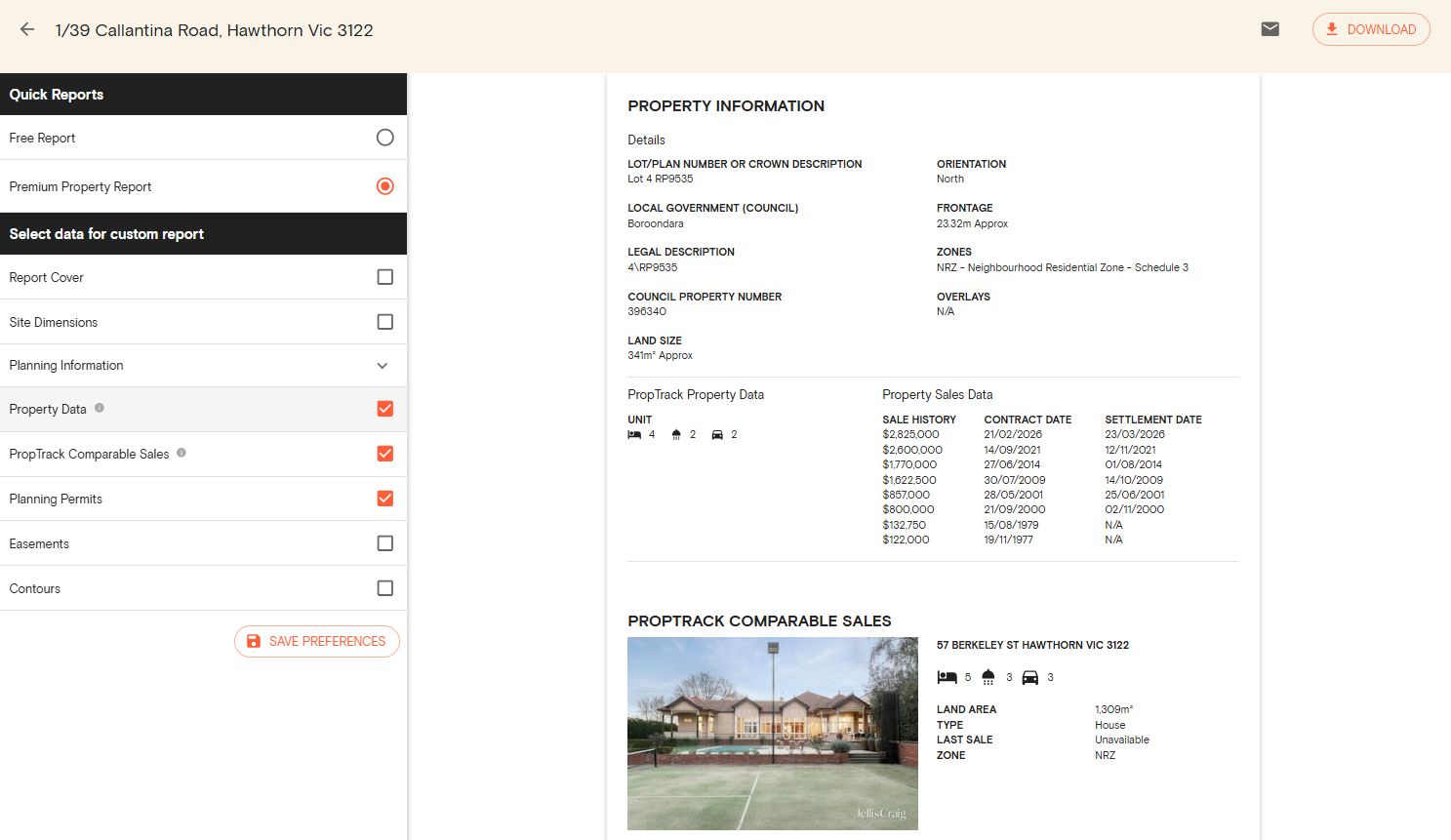
Task: Click the 01/08/2014 settlement date
Action: pyautogui.click(x=1133, y=464)
